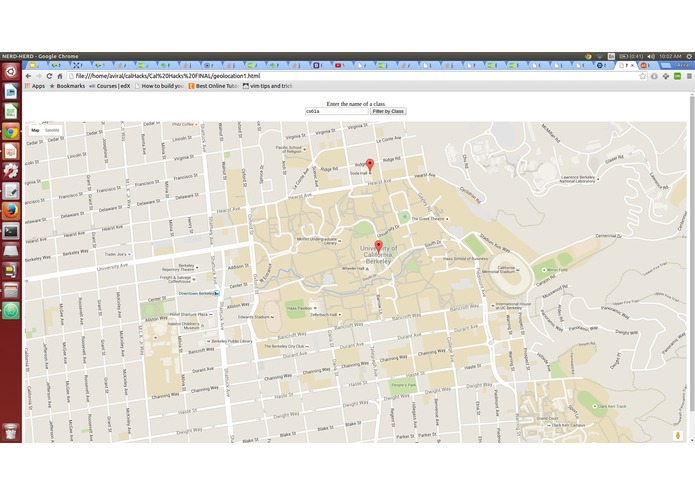
Task: Open the Courses | edX bookmark
Action: (x=110, y=86)
